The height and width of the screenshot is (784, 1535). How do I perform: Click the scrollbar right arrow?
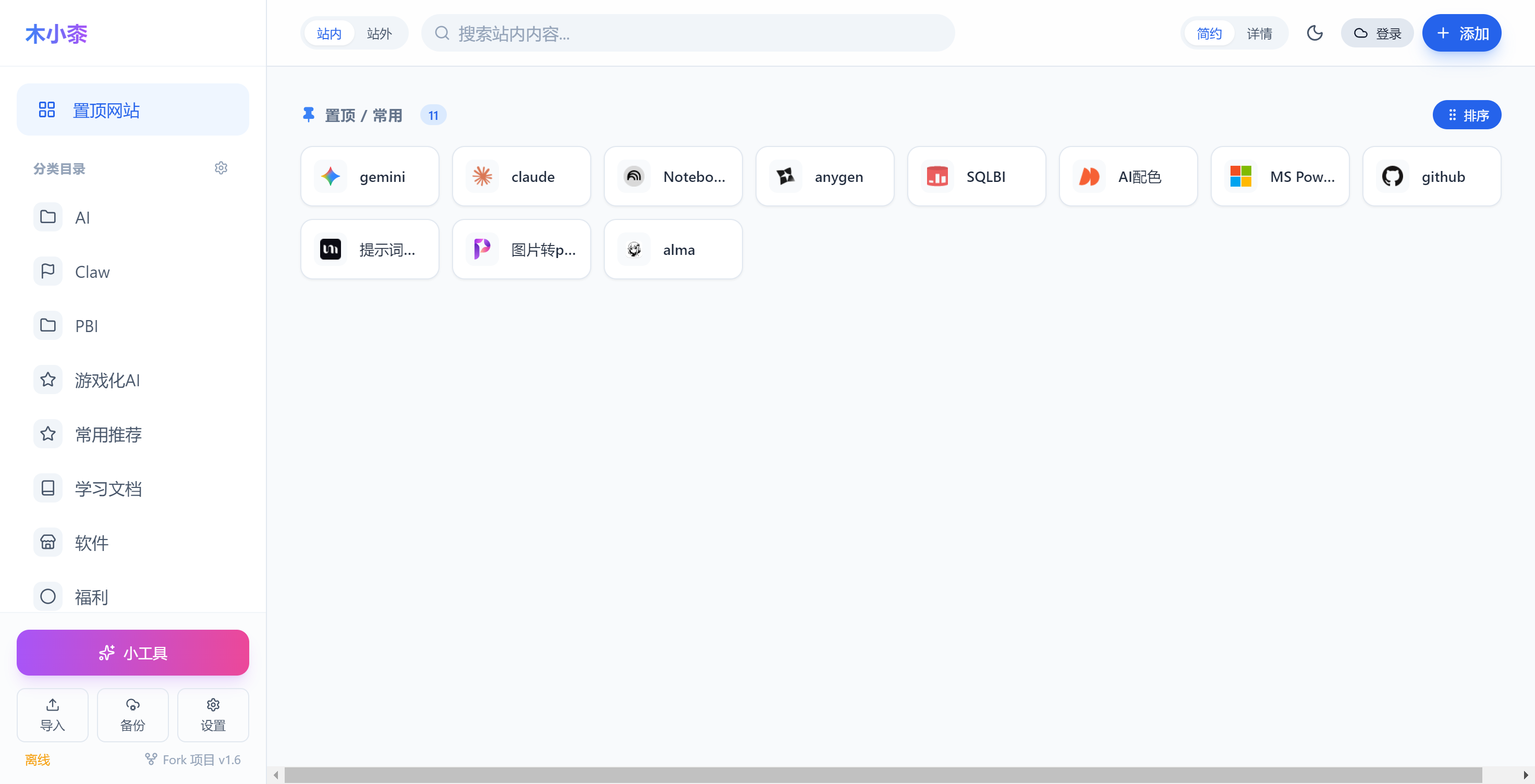pos(1526,775)
